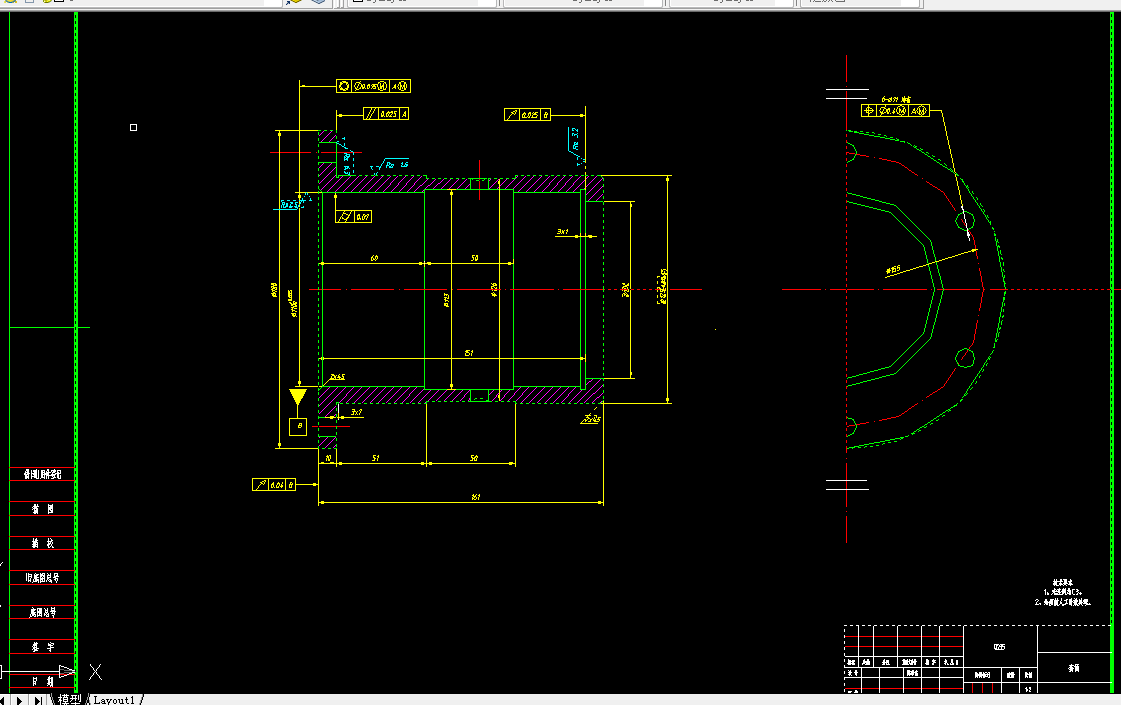This screenshot has height=705, width=1121.
Task: Click the upper green bolt-hole circle in right view
Action: coord(964,220)
